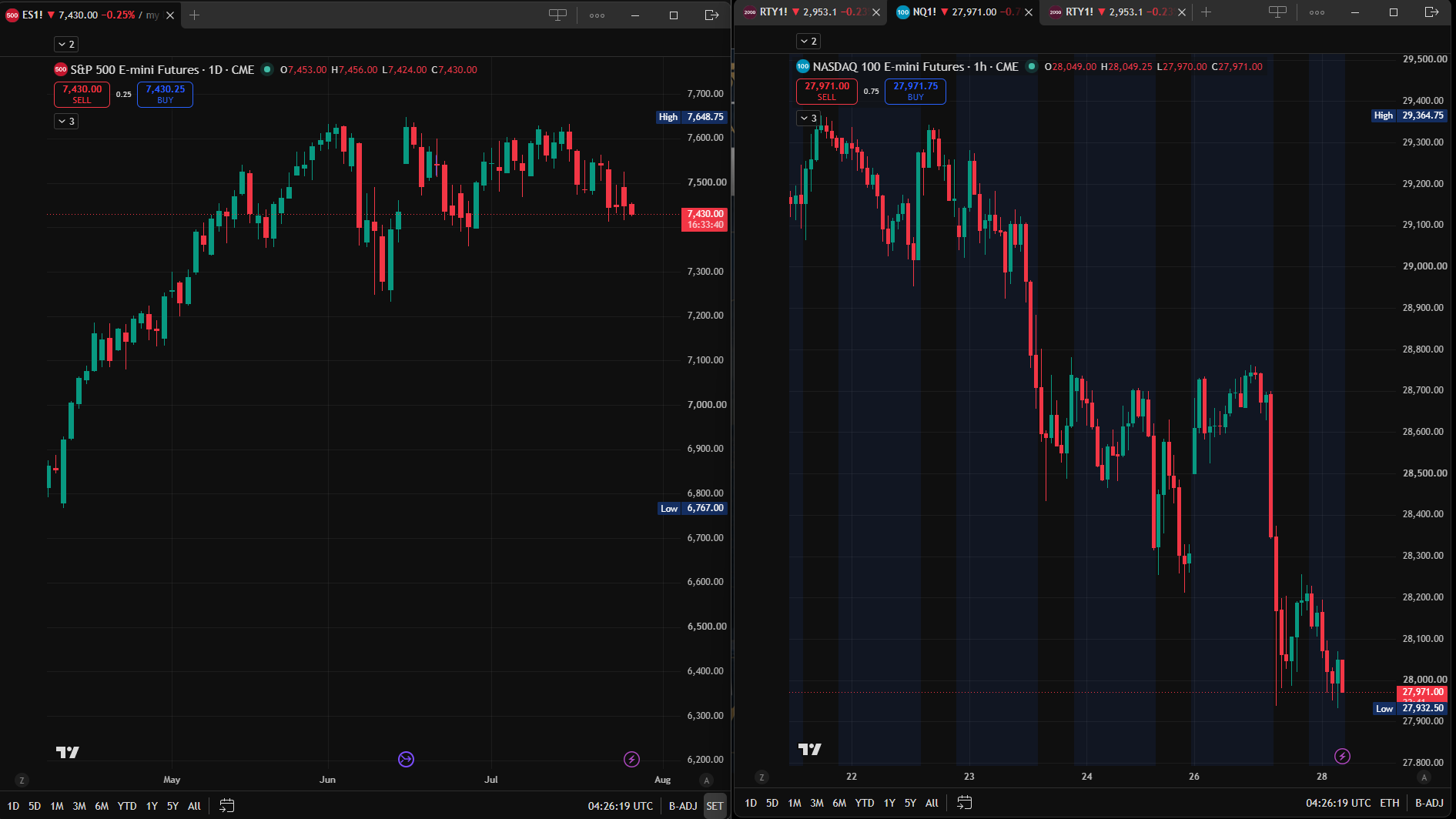Click 04:26:19 UTC clock on S&P chart

pos(621,806)
